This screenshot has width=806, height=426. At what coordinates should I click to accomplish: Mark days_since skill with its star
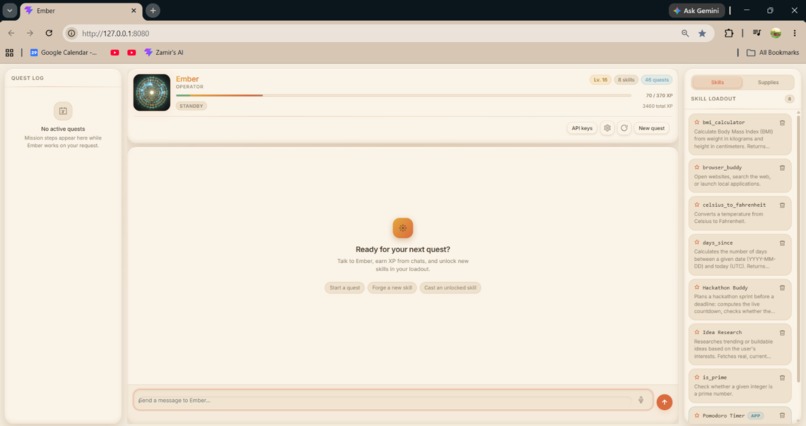coord(697,242)
